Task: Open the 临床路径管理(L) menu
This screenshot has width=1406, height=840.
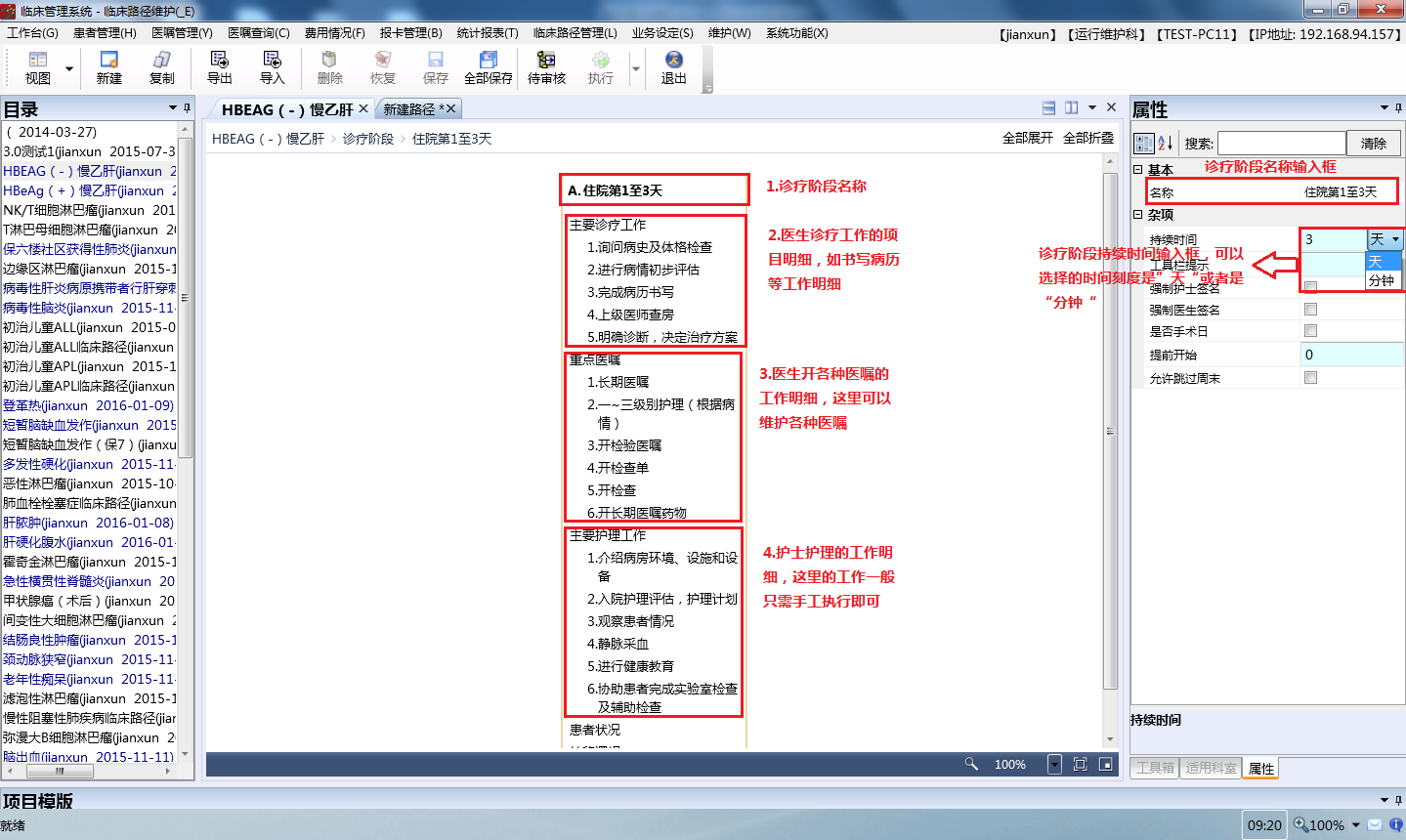Action: pos(575,33)
